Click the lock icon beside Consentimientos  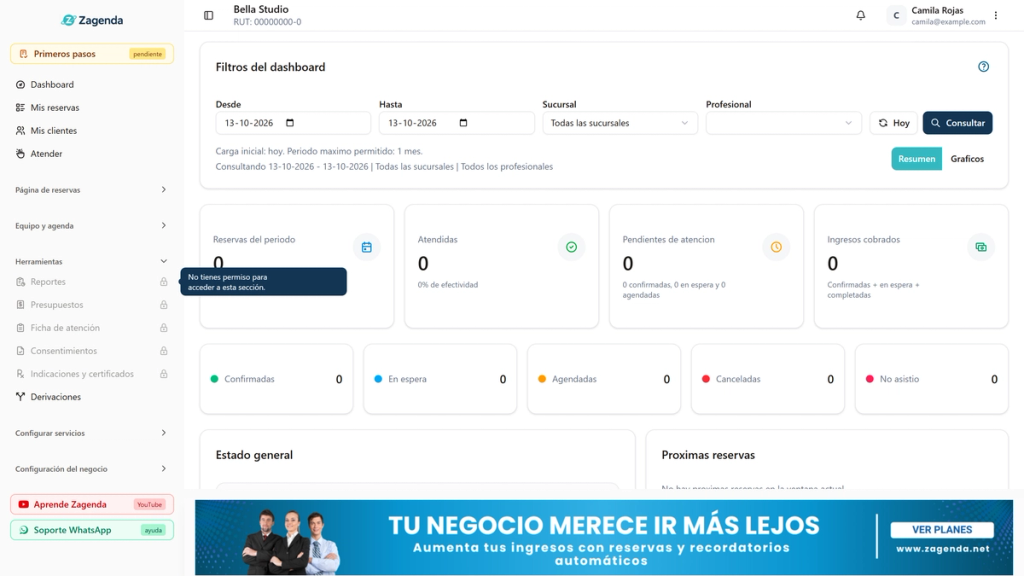[164, 351]
